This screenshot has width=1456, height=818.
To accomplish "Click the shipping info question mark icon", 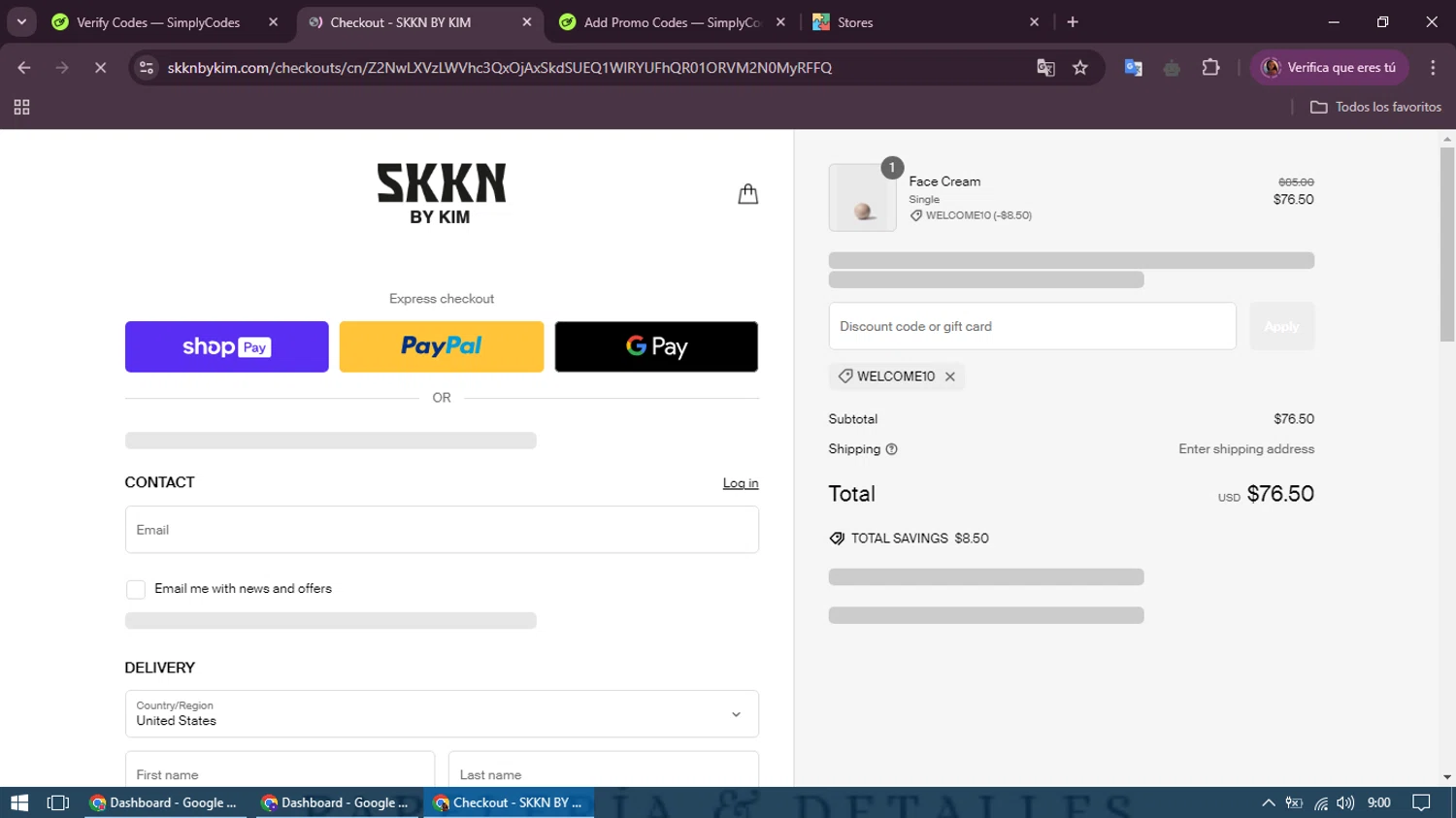I will [x=891, y=449].
